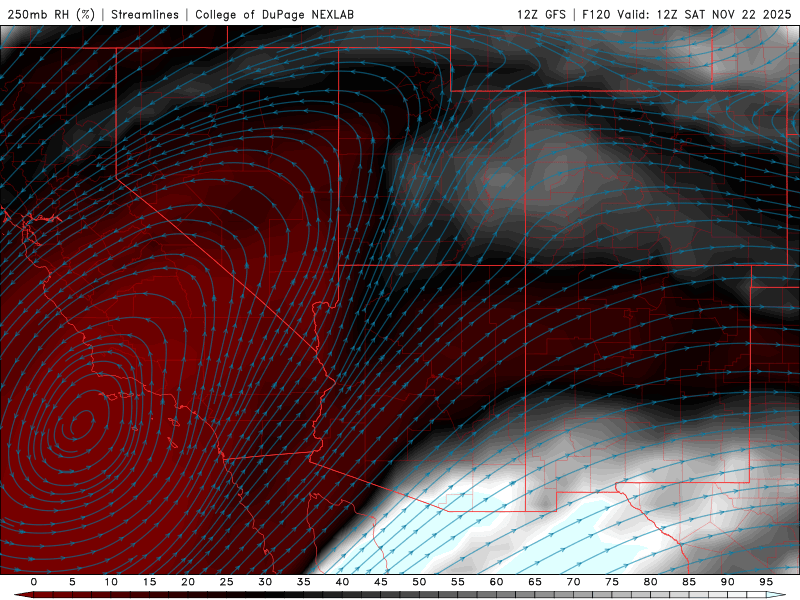Click the '55' label on the color scale
Screen dimensions: 800x600
[458, 582]
